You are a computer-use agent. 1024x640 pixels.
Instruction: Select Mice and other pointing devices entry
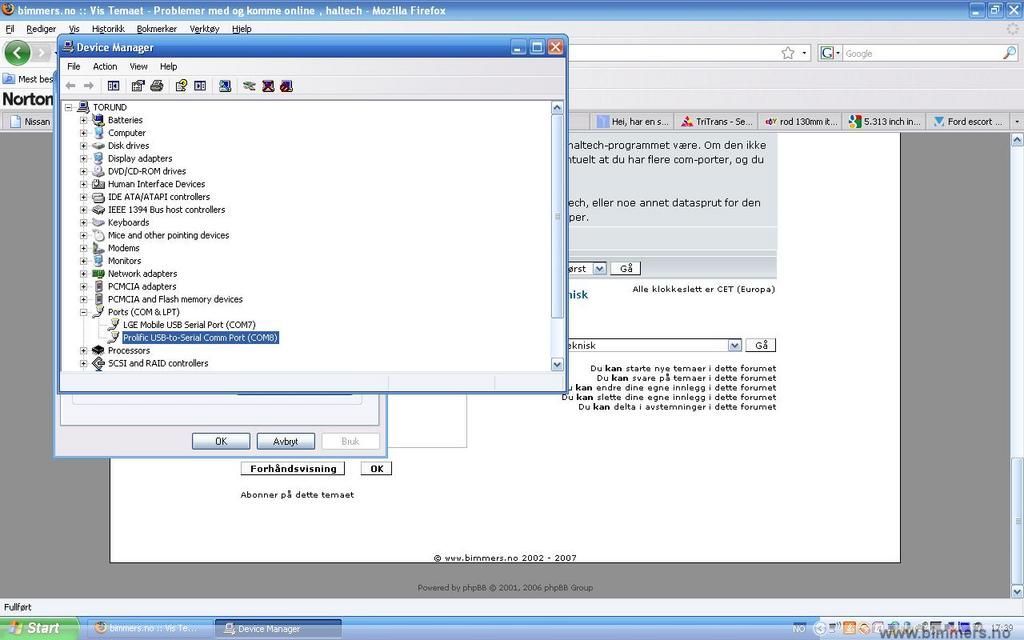(x=168, y=235)
